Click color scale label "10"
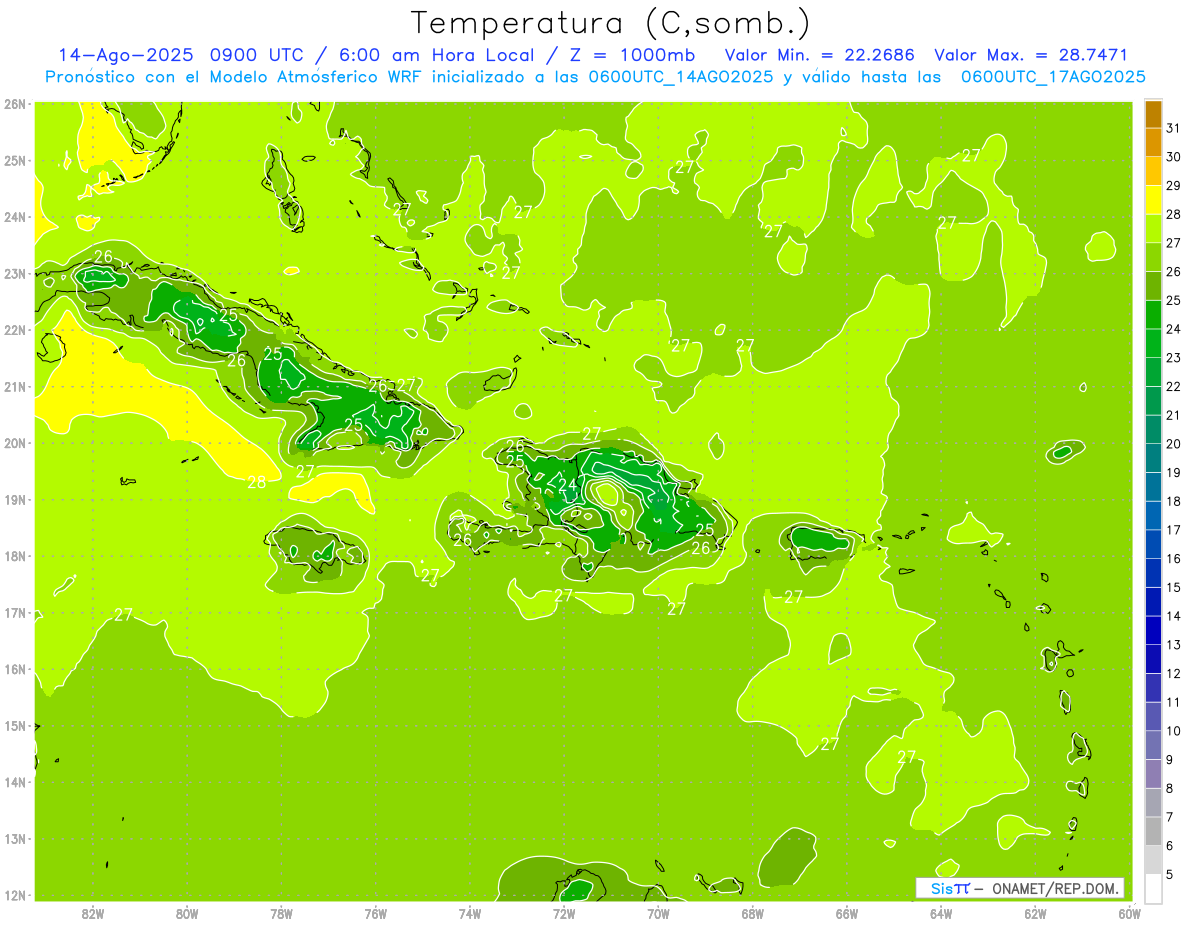The width and height of the screenshot is (1200, 927). [x=1173, y=731]
